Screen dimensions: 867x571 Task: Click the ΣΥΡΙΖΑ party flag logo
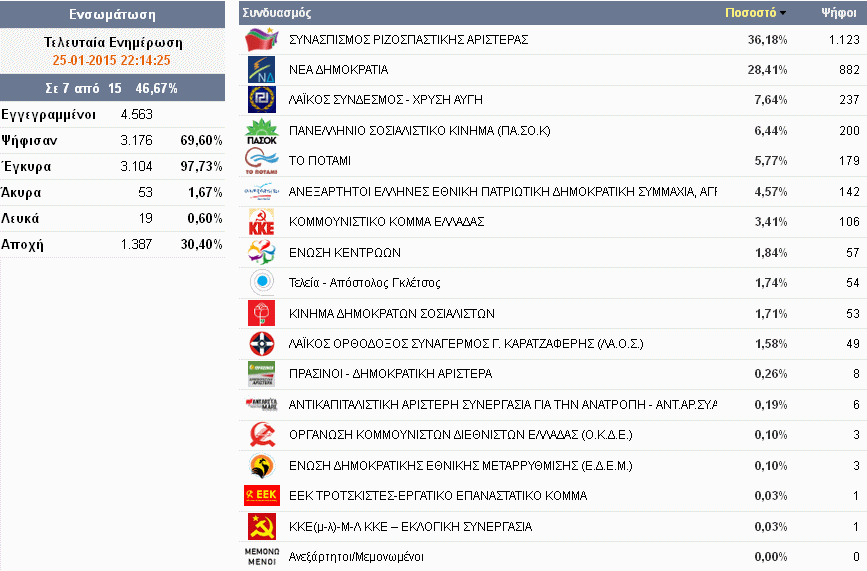262,39
